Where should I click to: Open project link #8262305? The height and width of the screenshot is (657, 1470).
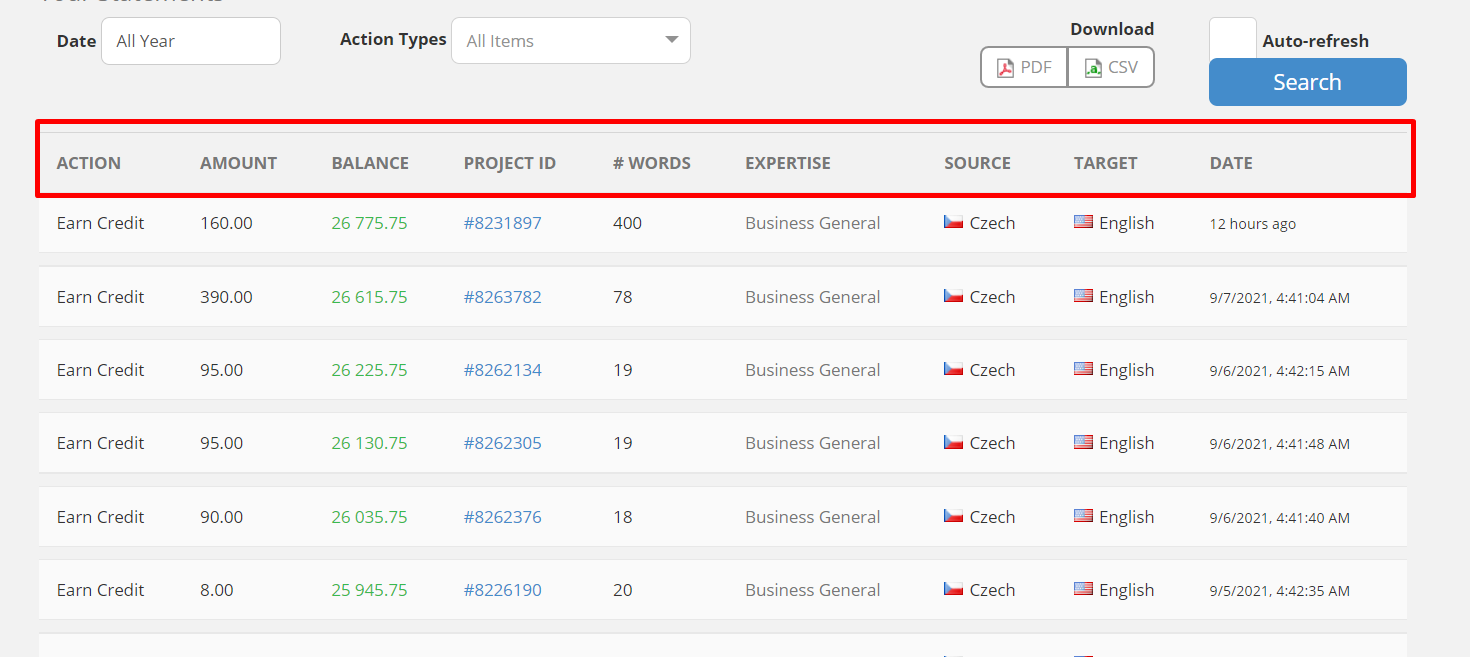[502, 443]
